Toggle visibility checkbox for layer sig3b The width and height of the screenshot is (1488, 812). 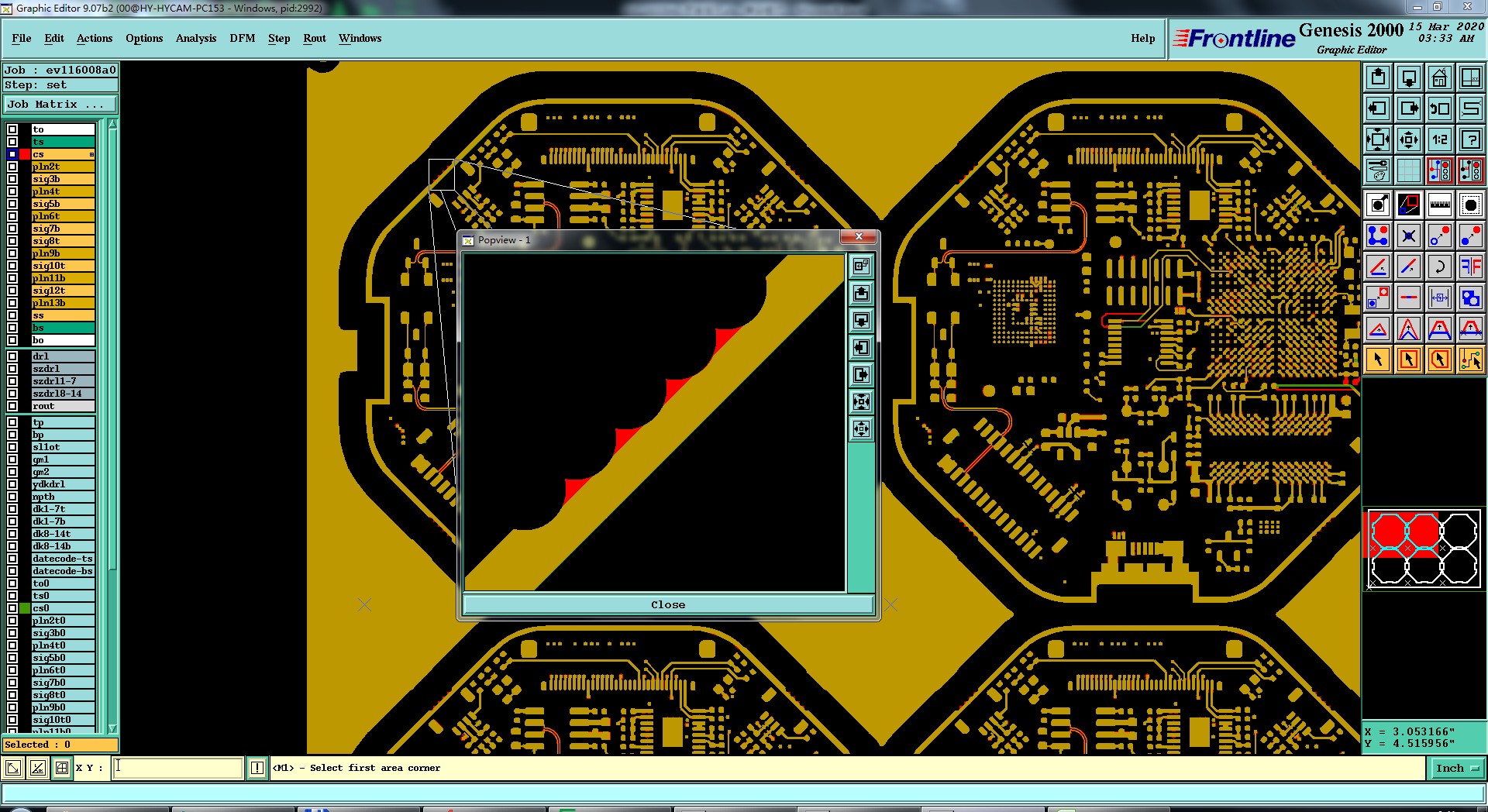[x=12, y=179]
